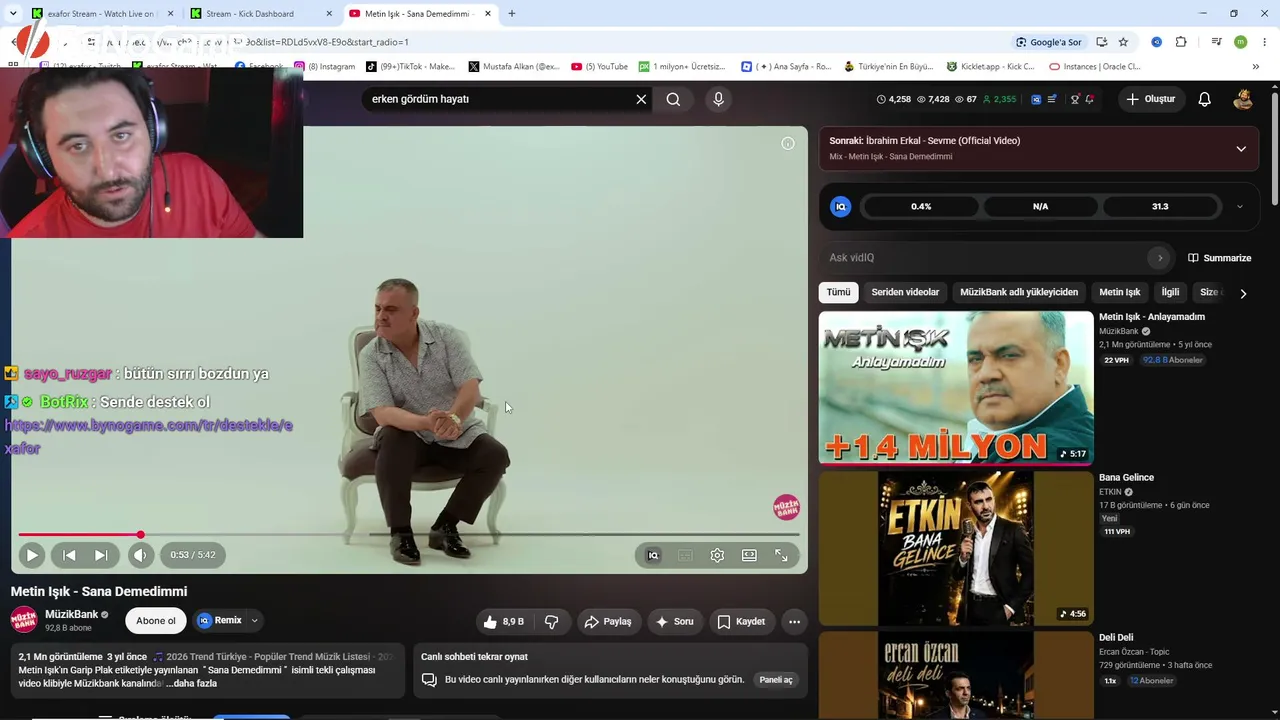Click the vidIQ trophy icon in the header

(1075, 99)
